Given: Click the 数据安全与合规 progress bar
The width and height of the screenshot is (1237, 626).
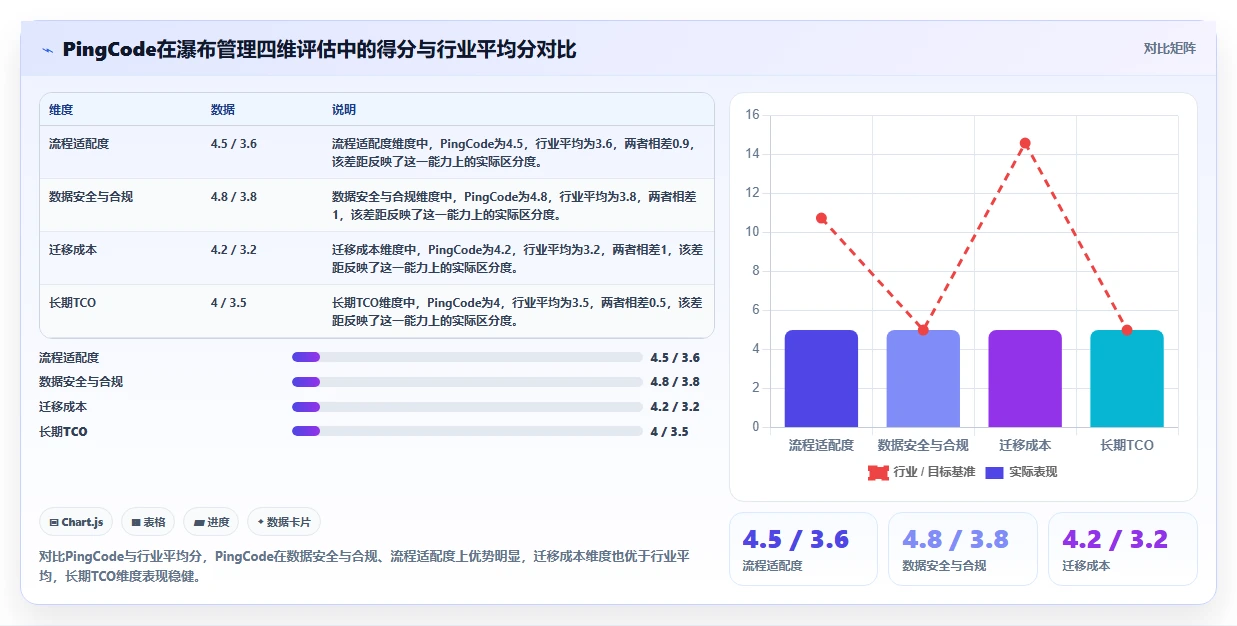Looking at the screenshot, I should click(467, 382).
